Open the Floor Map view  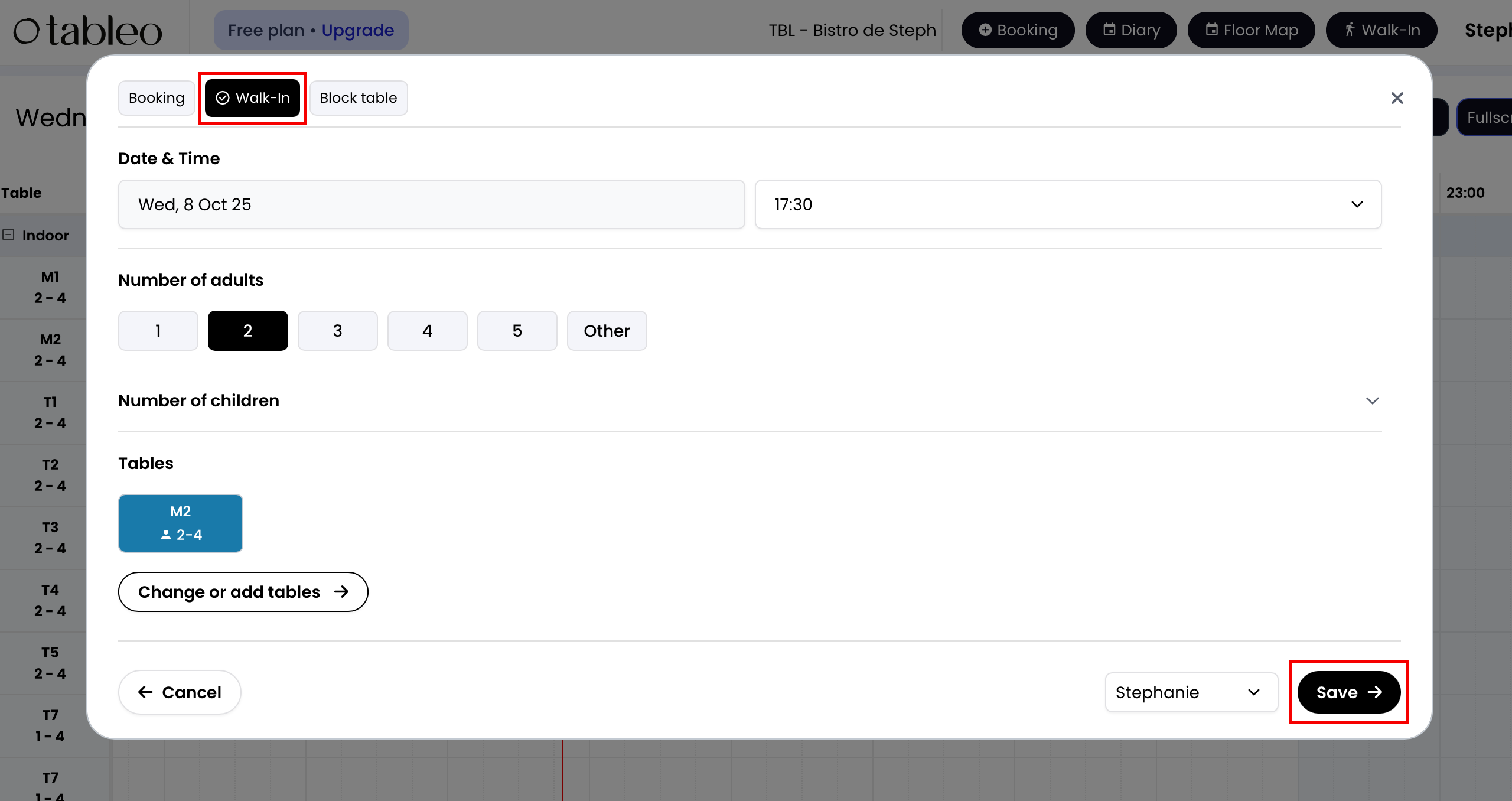point(1252,30)
